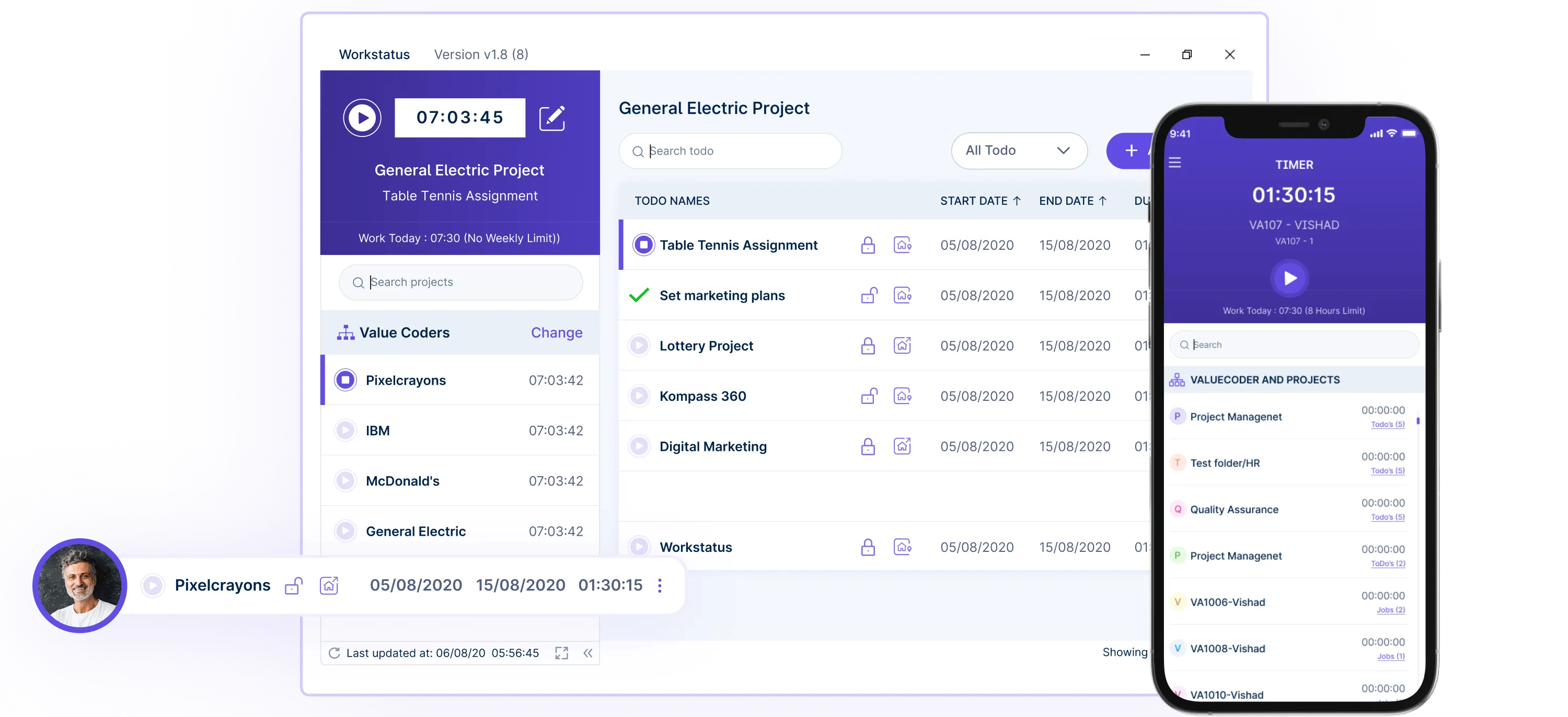Image resolution: width=1568 pixels, height=717 pixels.
Task: Click the Pixelcrayons project name in sidebar
Action: pyautogui.click(x=406, y=380)
